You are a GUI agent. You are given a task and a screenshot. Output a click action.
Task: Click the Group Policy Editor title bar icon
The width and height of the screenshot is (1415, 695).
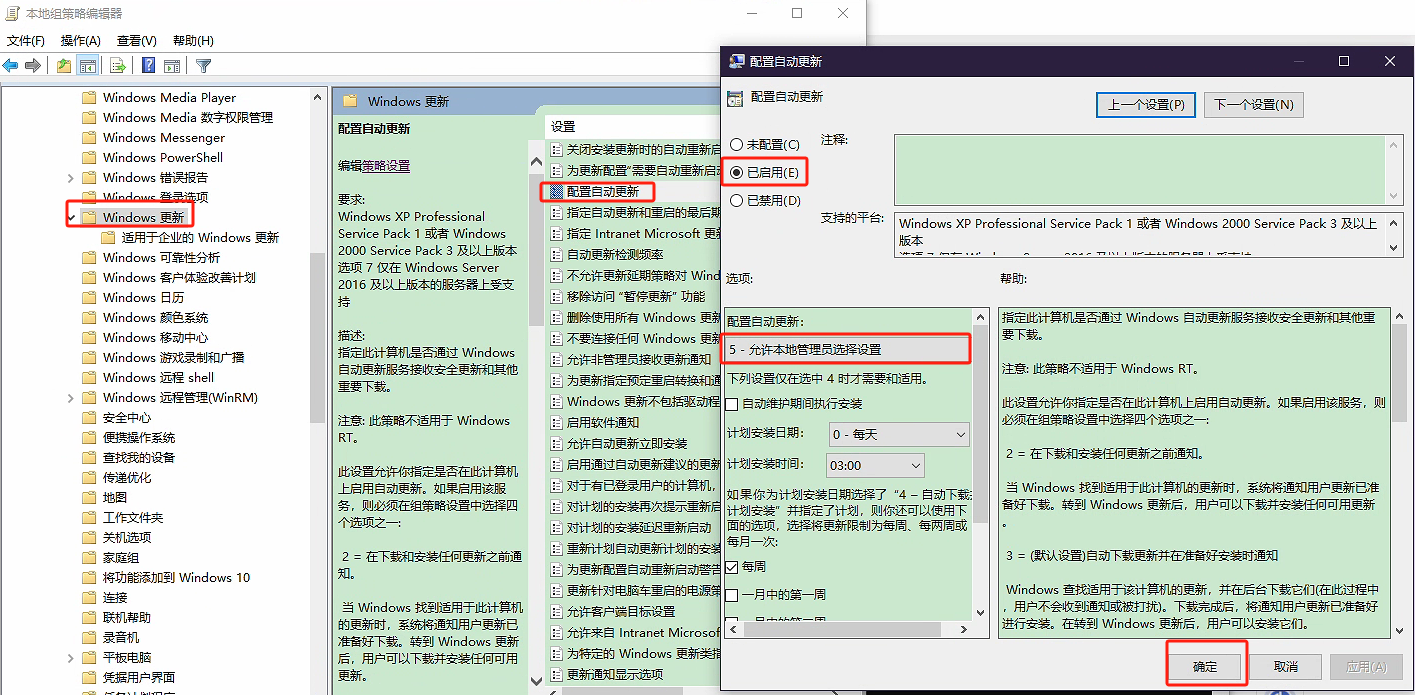12,13
